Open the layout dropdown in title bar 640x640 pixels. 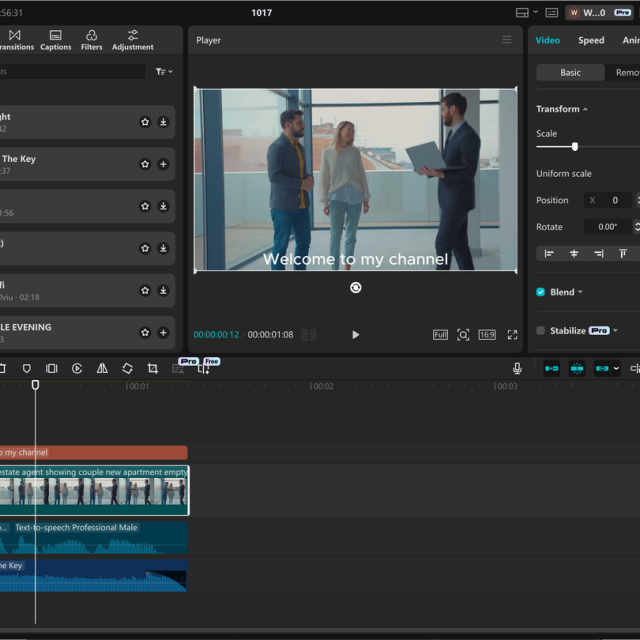coord(526,13)
